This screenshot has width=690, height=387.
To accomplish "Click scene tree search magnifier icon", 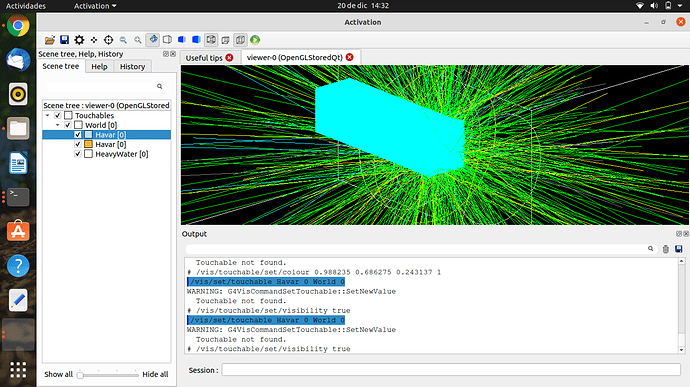I will (160, 86).
